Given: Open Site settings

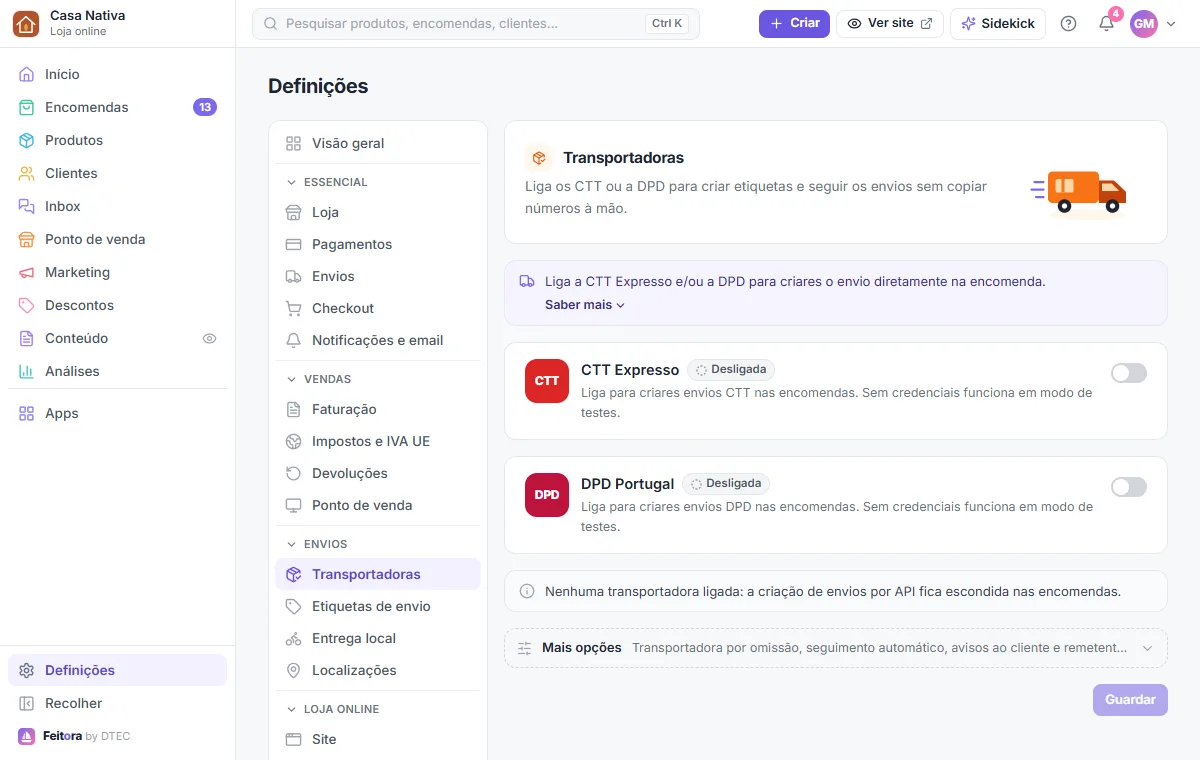Looking at the screenshot, I should point(378,739).
